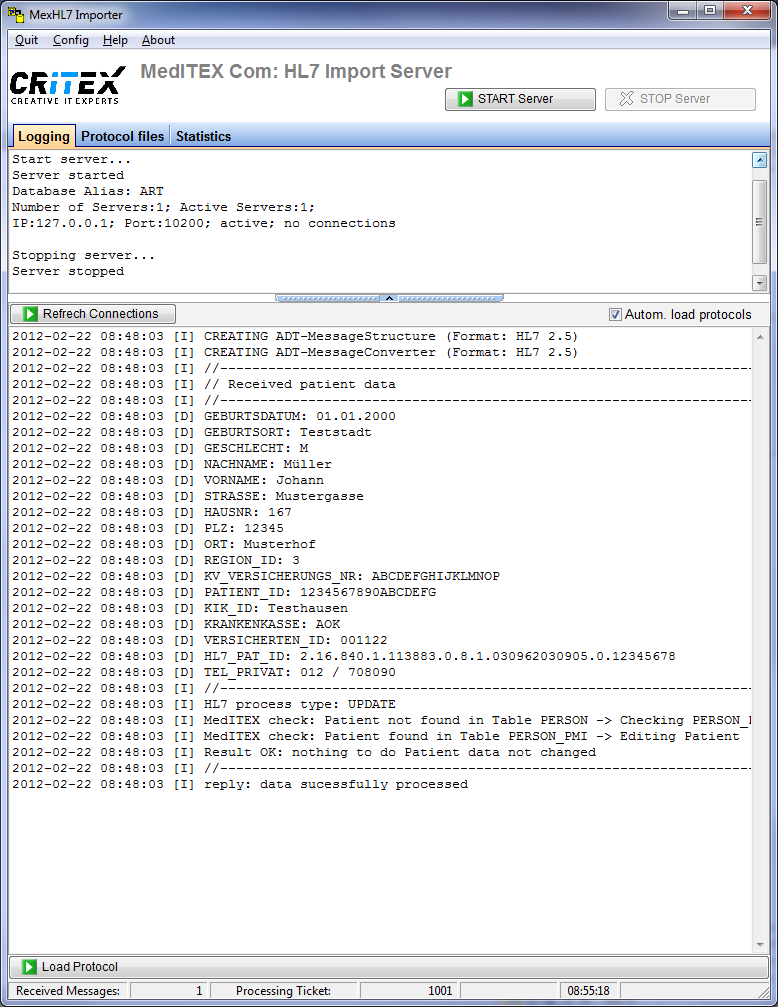Click the protocol log scroll down arrow
The width and height of the screenshot is (778, 1007).
point(760,945)
